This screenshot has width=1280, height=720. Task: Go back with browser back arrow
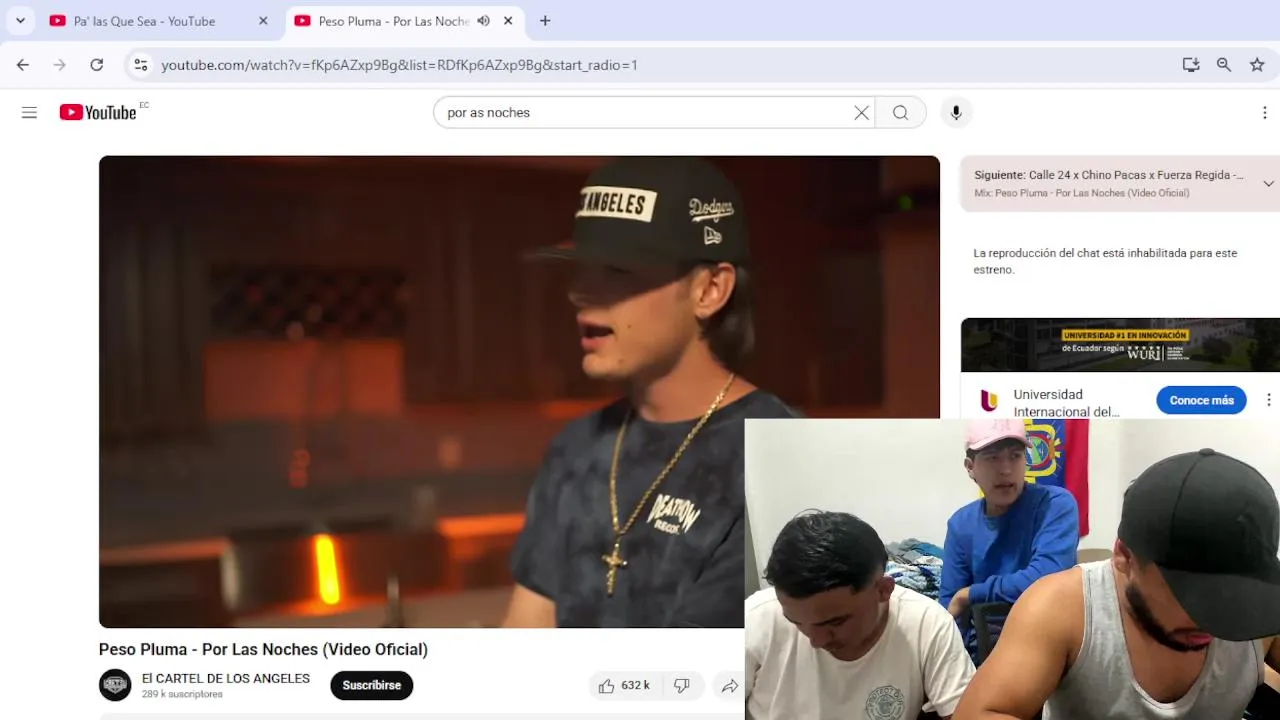[23, 65]
